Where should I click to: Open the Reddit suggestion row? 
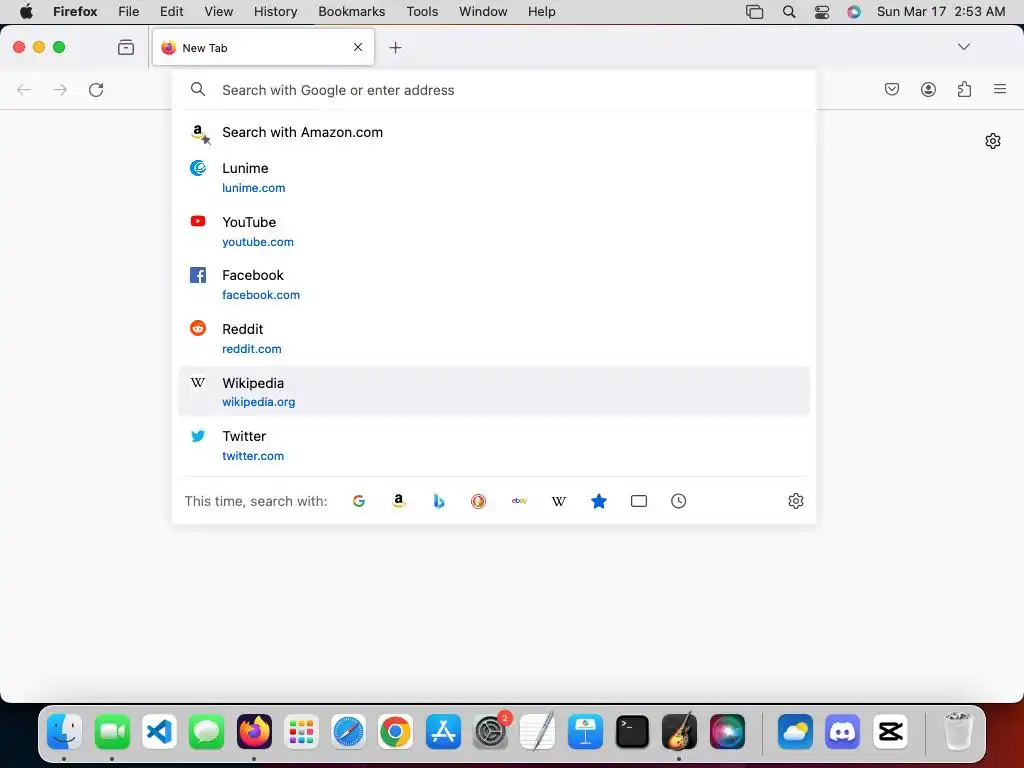pyautogui.click(x=494, y=338)
